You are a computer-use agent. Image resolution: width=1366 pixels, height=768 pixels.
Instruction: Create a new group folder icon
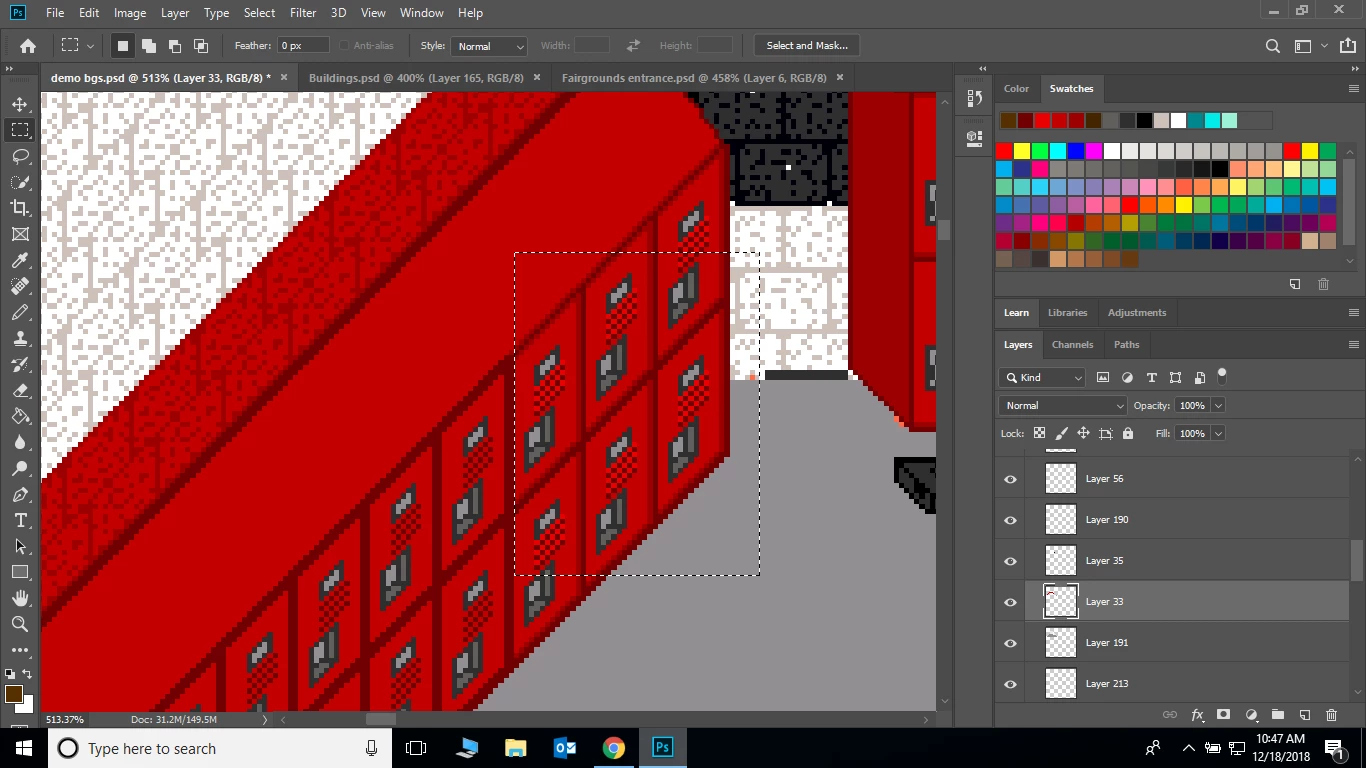[x=1278, y=715]
